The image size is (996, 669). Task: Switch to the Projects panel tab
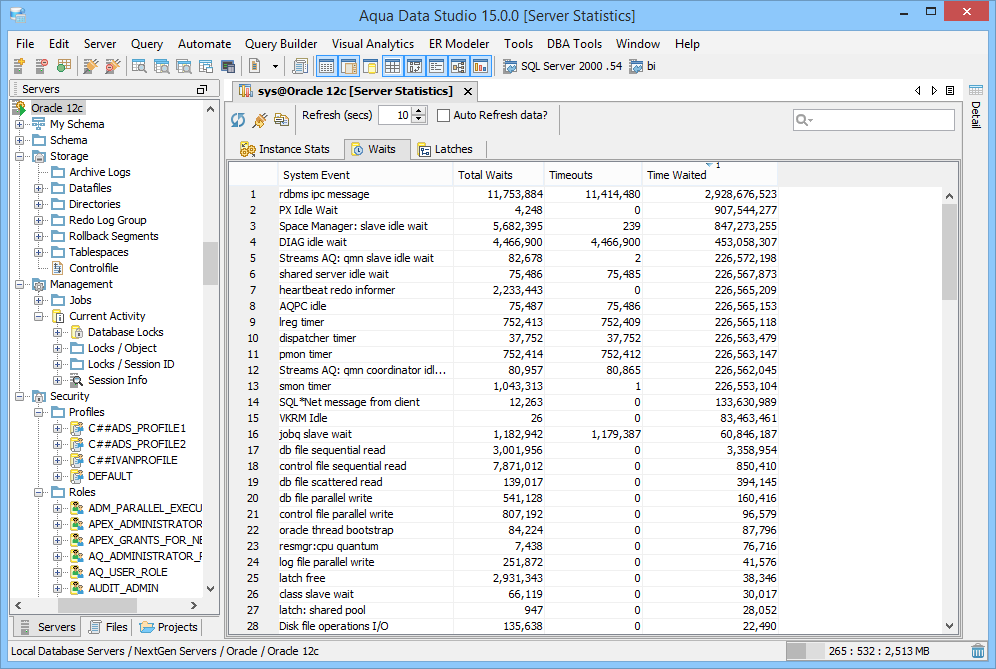pyautogui.click(x=168, y=627)
